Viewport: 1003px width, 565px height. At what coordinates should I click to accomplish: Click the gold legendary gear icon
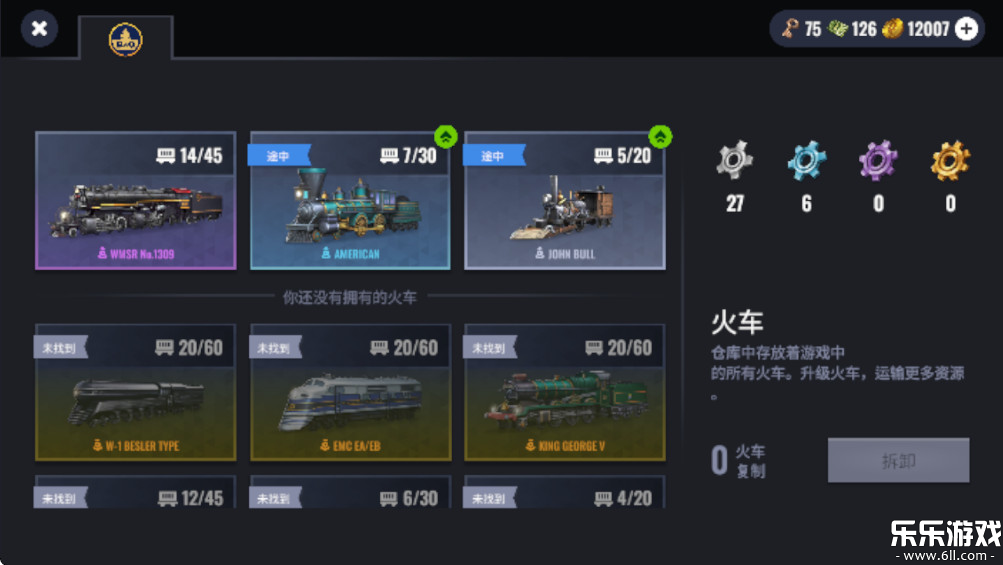[951, 159]
